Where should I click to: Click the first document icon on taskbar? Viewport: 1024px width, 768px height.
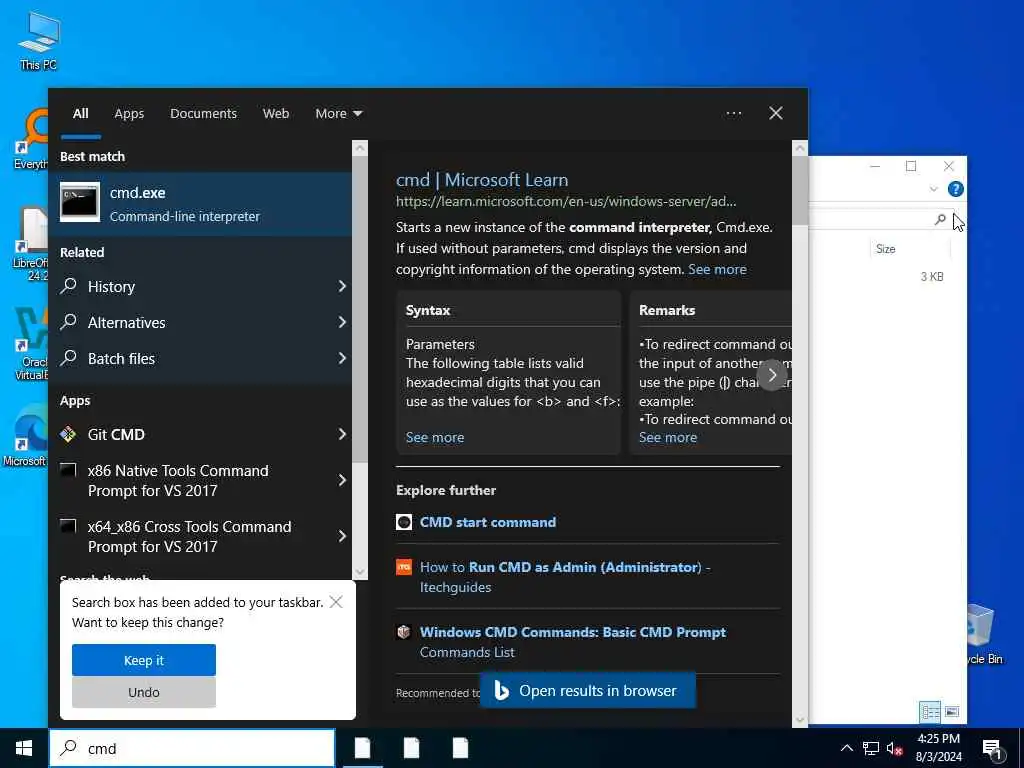click(x=362, y=748)
